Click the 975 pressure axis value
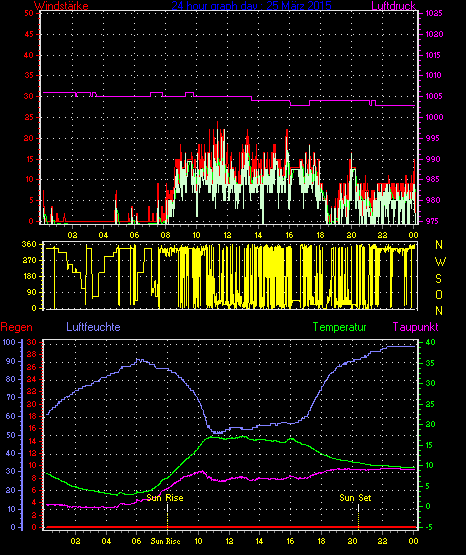 433,221
